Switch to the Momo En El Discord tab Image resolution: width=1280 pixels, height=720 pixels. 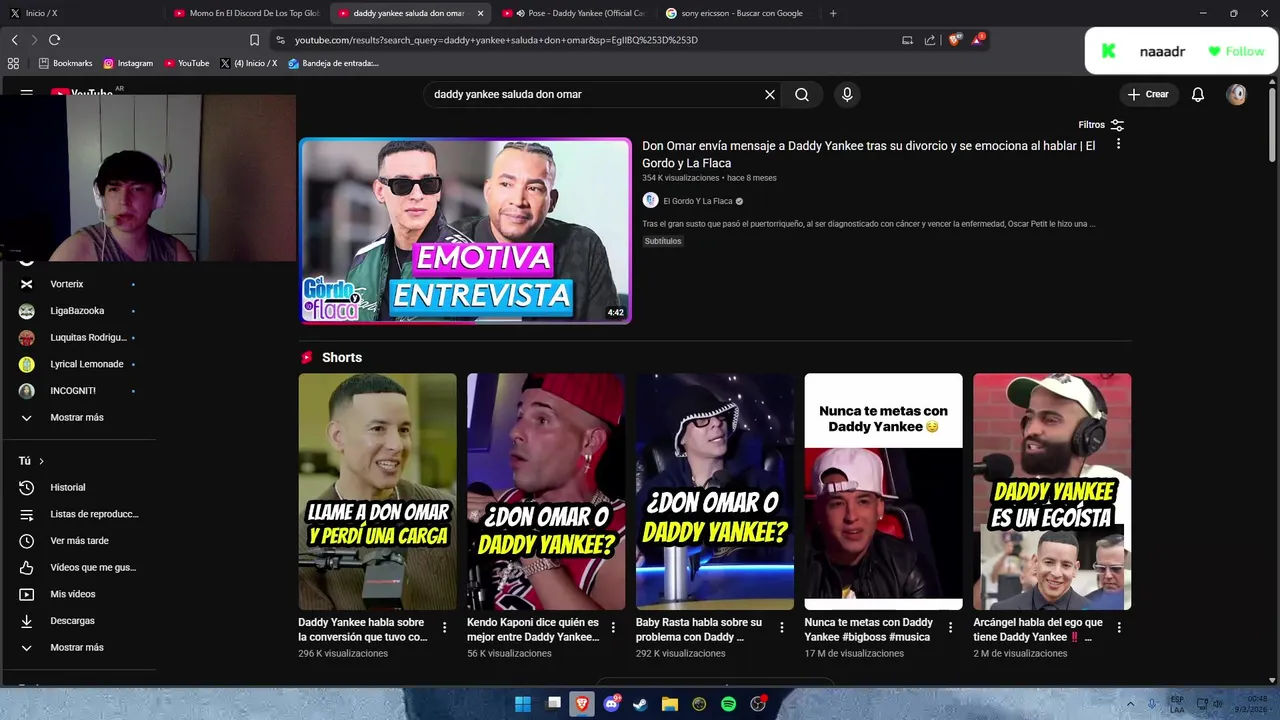point(246,13)
